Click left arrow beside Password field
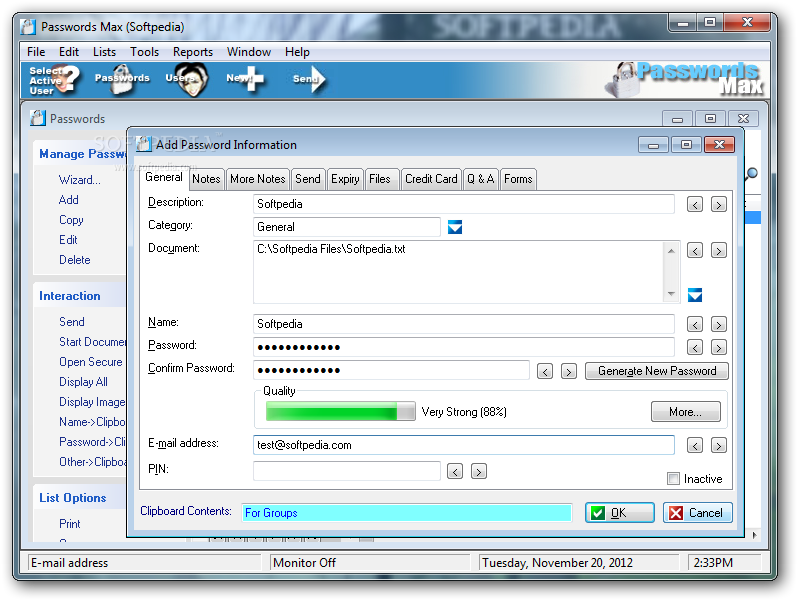The width and height of the screenshot is (798, 601). click(695, 348)
